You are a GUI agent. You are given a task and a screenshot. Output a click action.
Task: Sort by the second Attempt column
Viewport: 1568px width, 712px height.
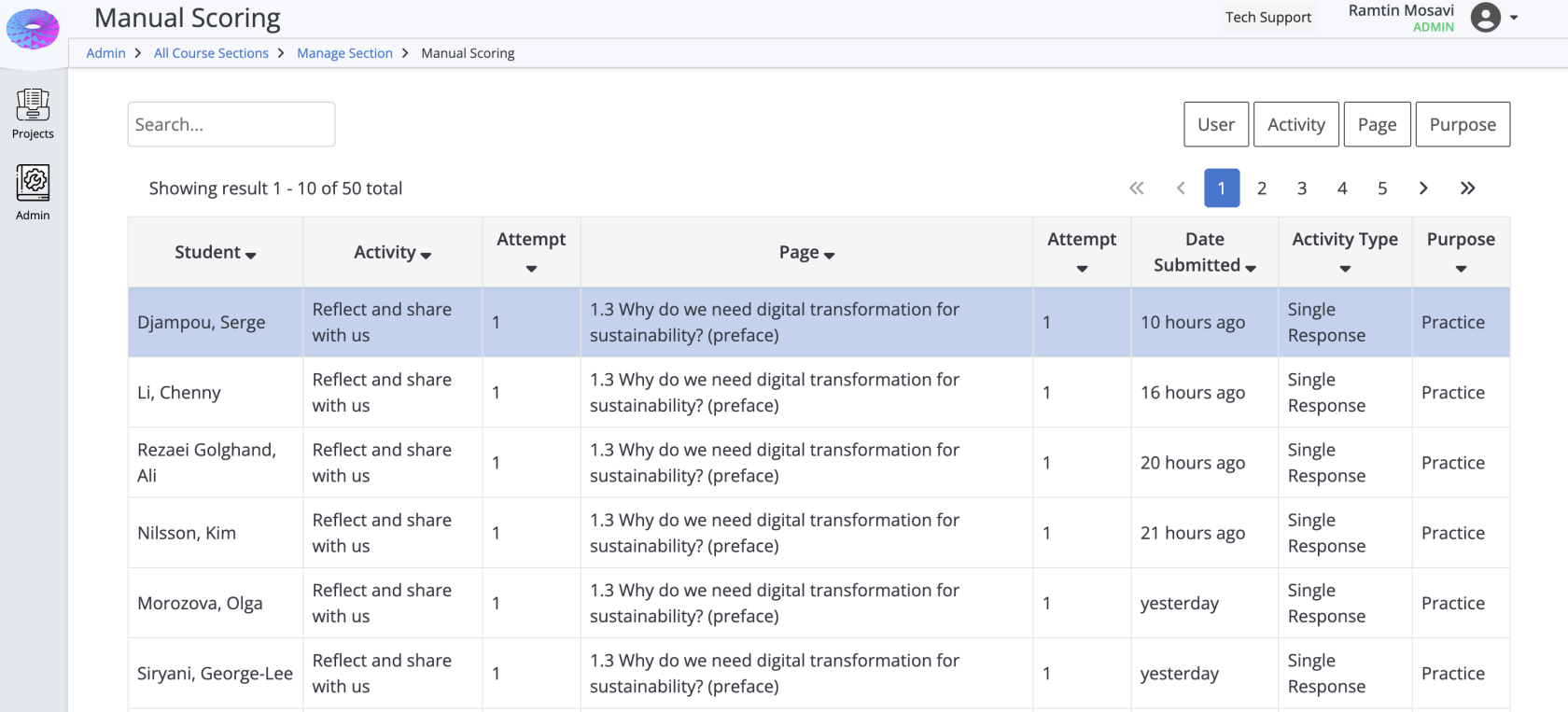point(1082,252)
